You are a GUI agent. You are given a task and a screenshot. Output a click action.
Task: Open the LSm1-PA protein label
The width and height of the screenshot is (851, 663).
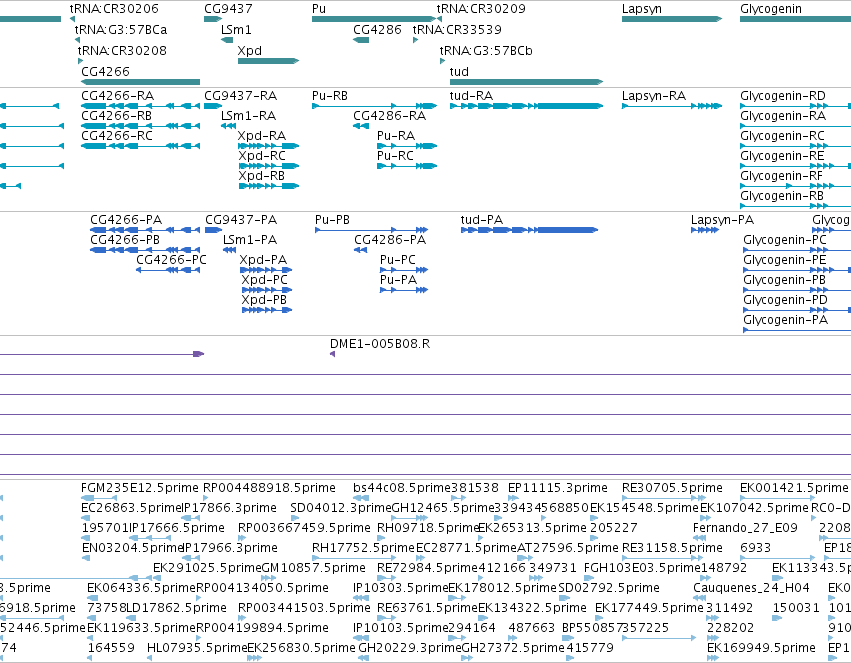point(250,240)
